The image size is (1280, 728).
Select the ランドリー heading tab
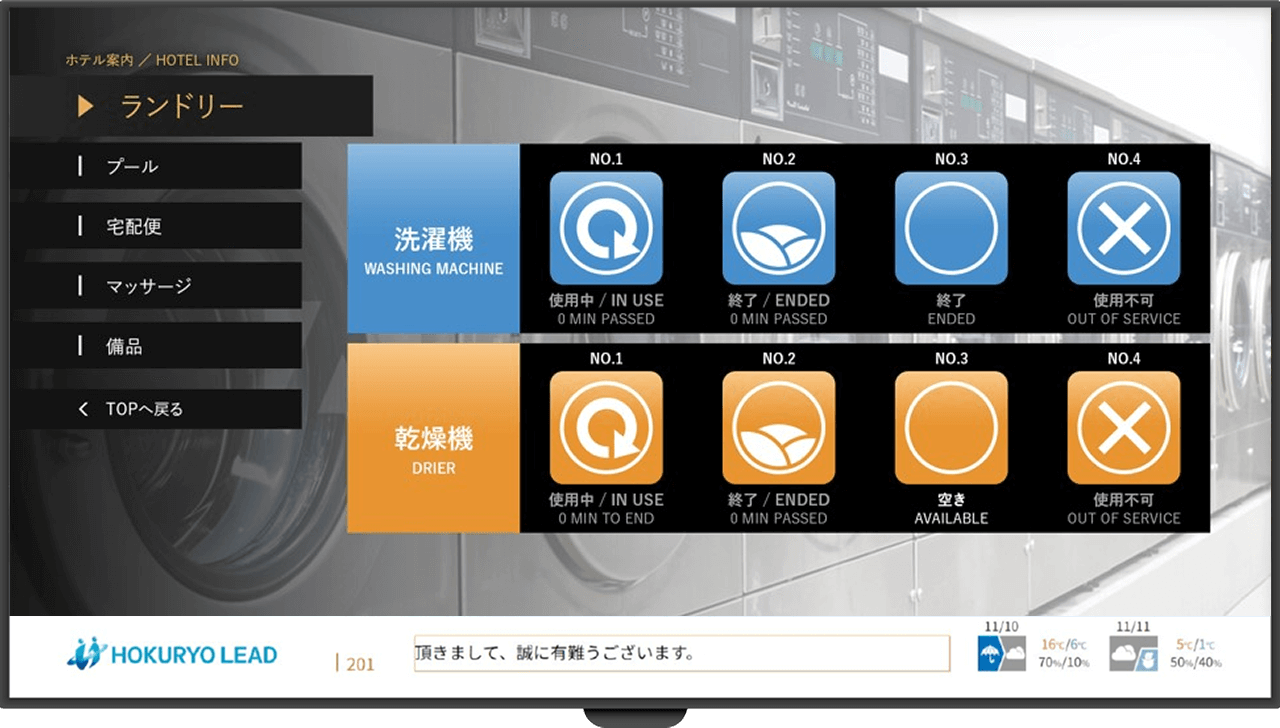point(191,106)
